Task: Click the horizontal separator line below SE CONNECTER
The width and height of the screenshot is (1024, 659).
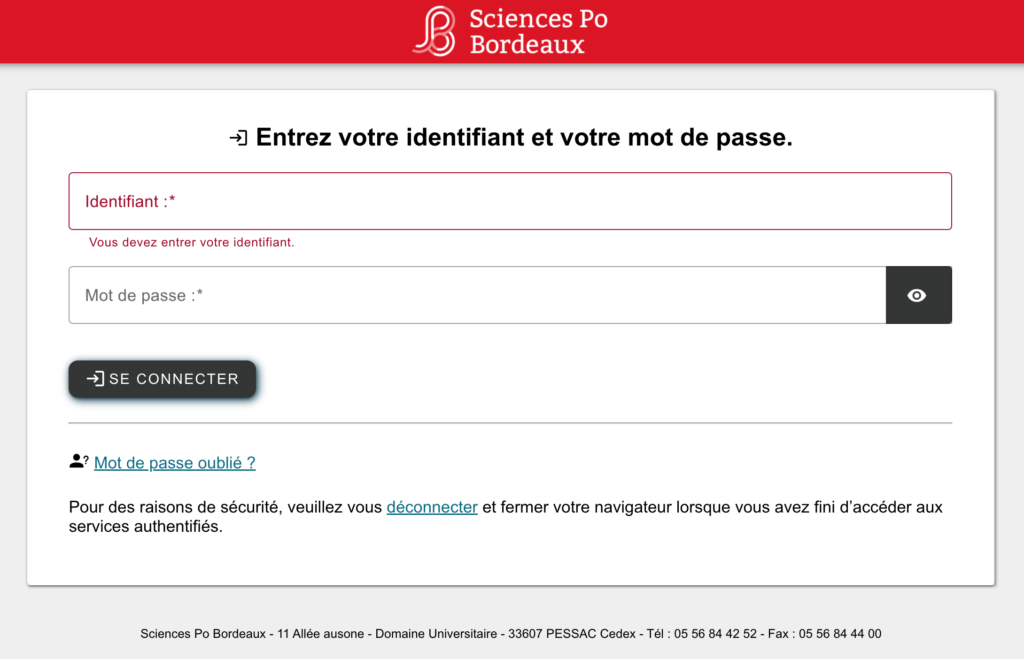Action: click(510, 421)
